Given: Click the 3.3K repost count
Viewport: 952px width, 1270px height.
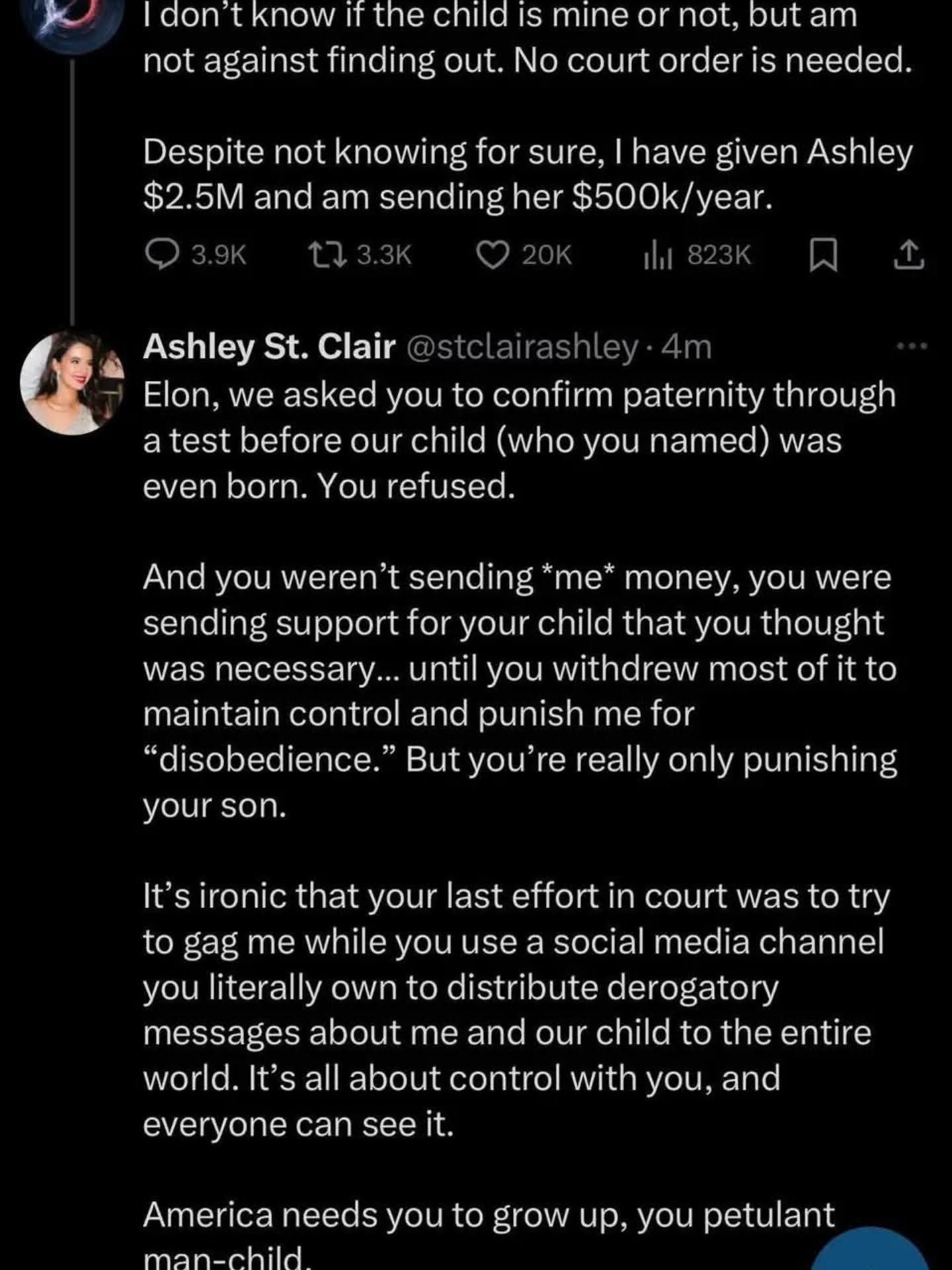Looking at the screenshot, I should (384, 256).
